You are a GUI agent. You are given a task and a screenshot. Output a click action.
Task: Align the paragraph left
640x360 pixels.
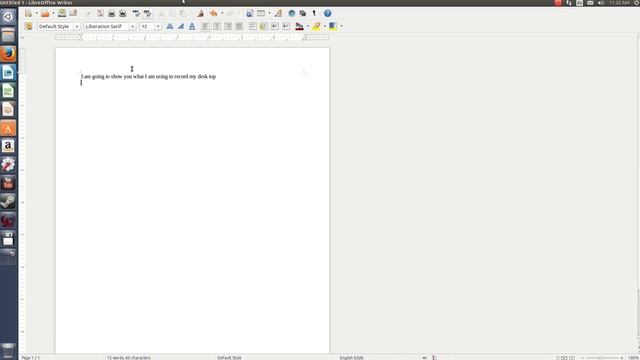pyautogui.click(x=206, y=27)
